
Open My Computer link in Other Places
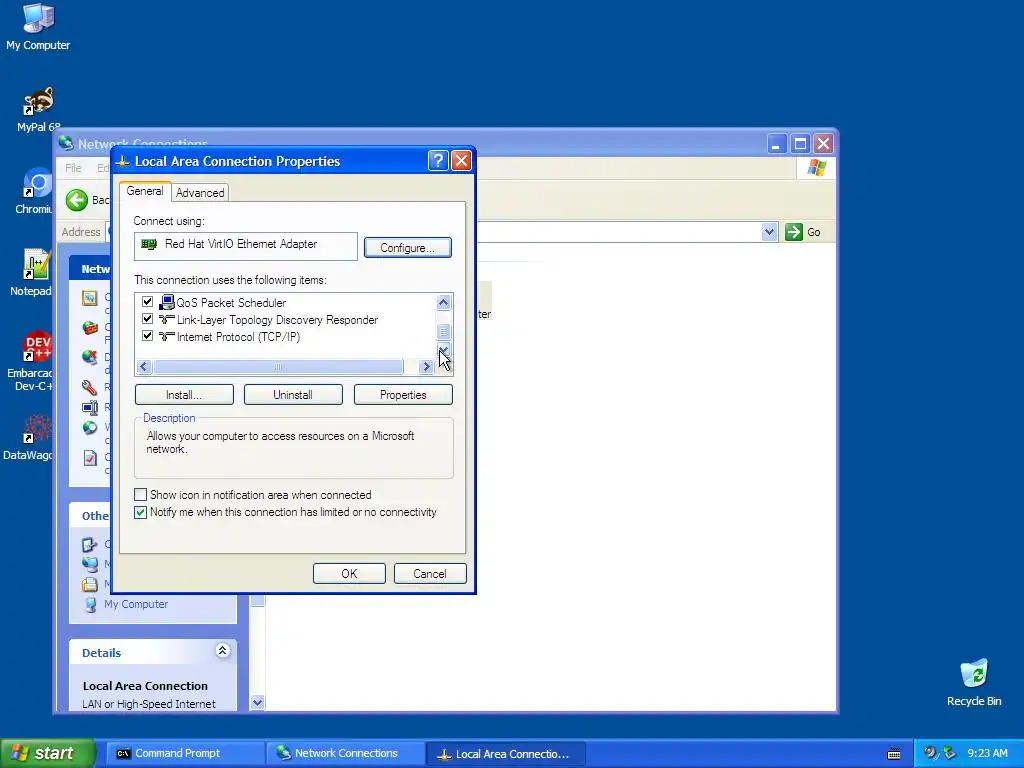(x=136, y=604)
